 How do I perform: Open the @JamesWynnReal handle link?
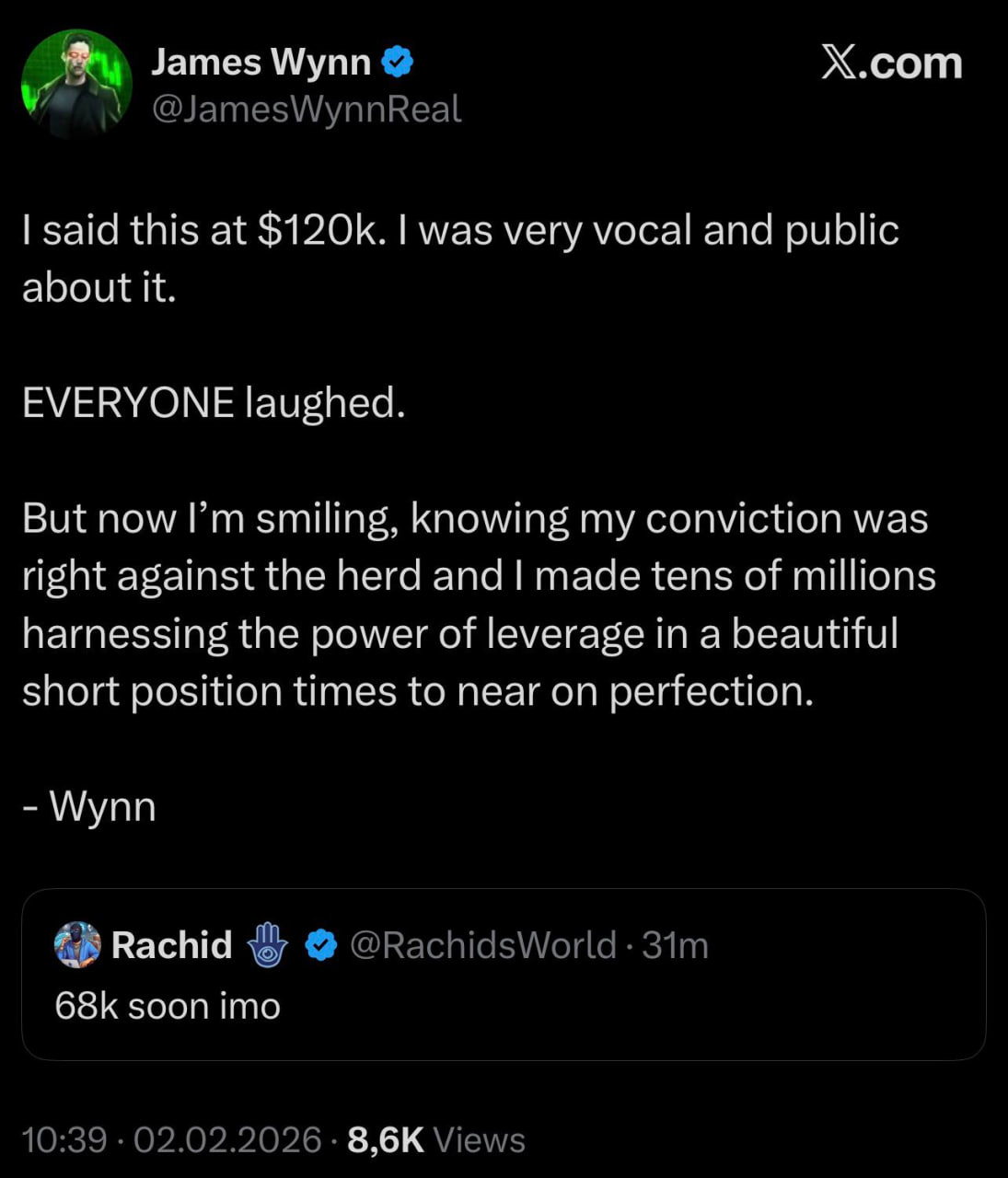(x=306, y=110)
